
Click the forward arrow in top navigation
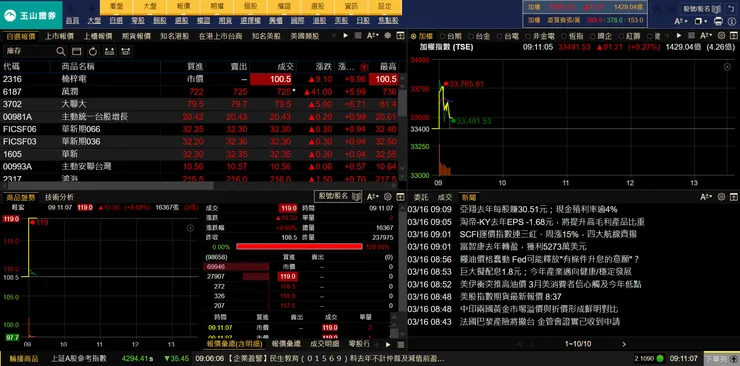pyautogui.click(x=92, y=9)
